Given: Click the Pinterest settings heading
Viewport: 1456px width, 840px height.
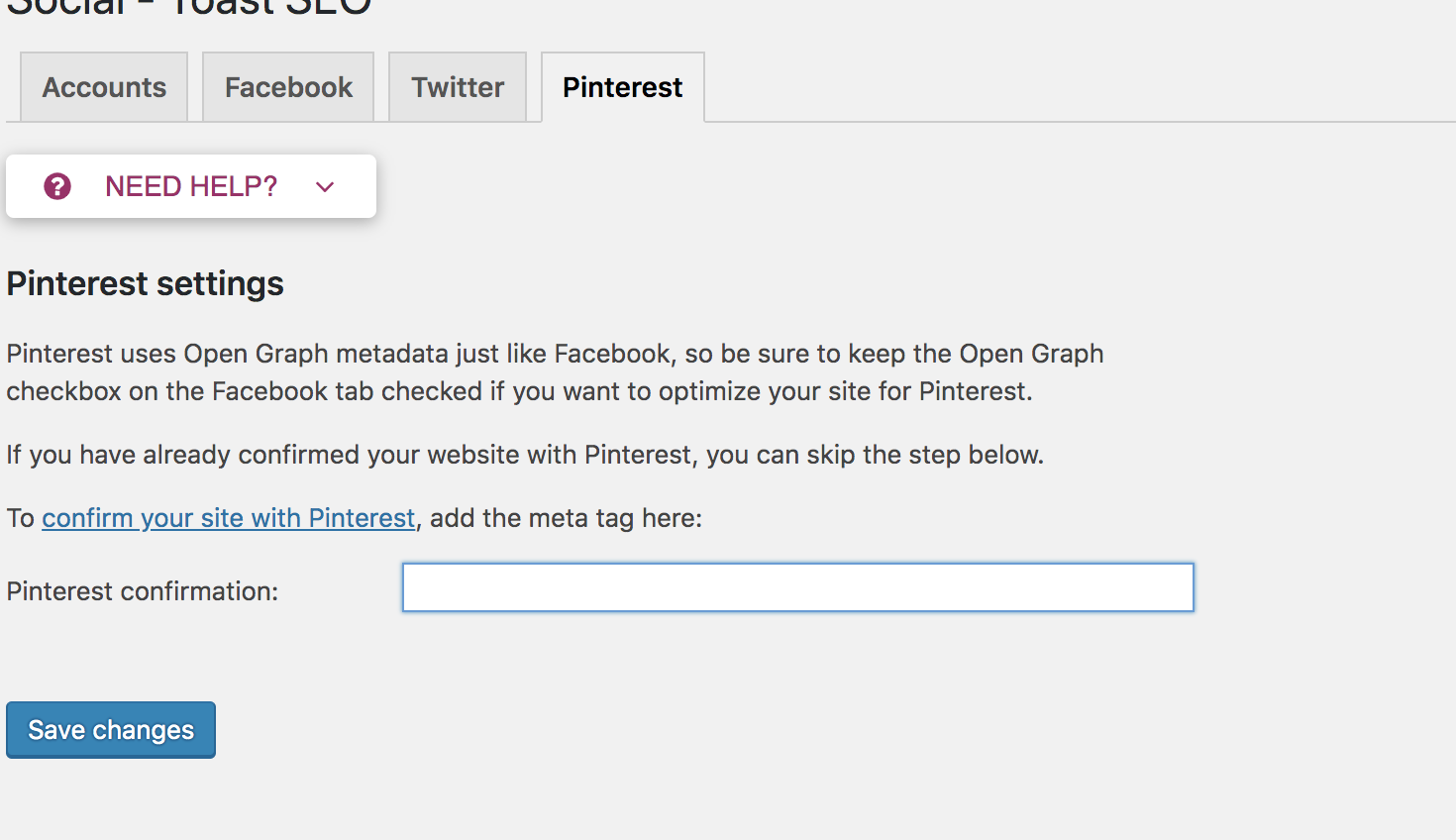Looking at the screenshot, I should tap(145, 284).
